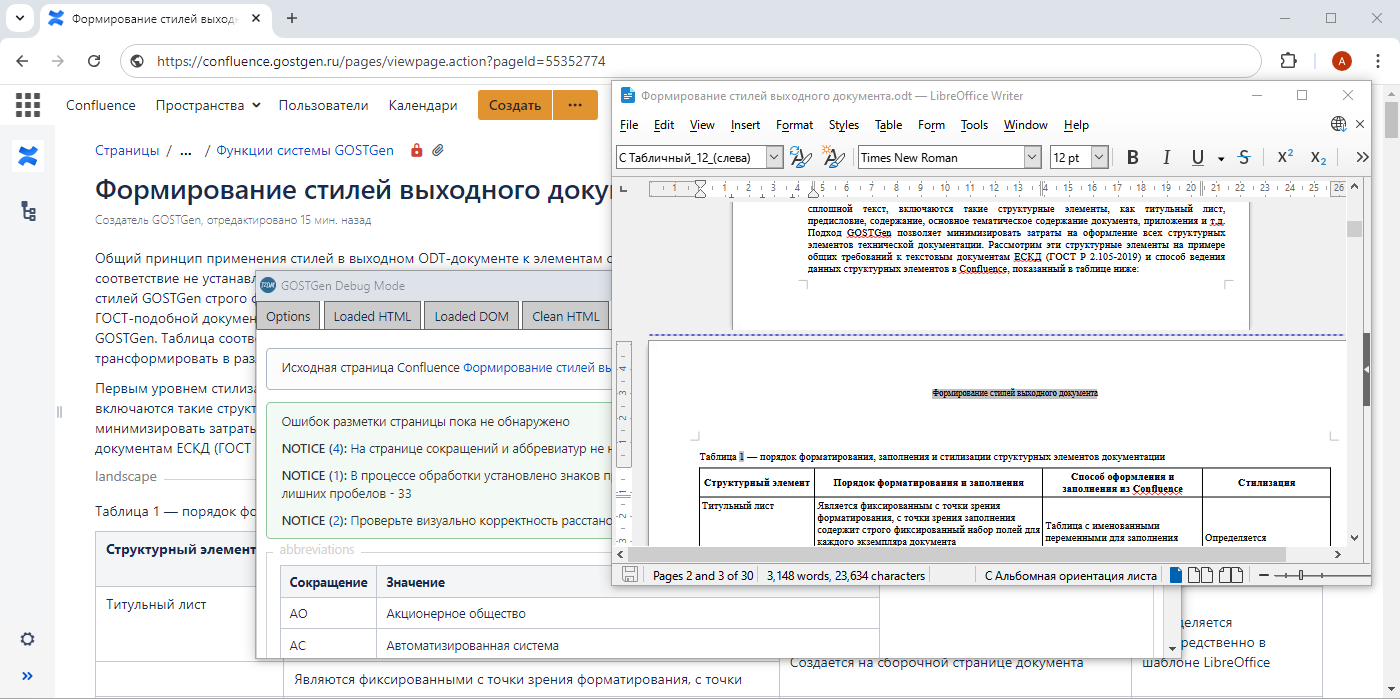
Task: Open browser extensions puzzle icon
Action: coord(1289,61)
